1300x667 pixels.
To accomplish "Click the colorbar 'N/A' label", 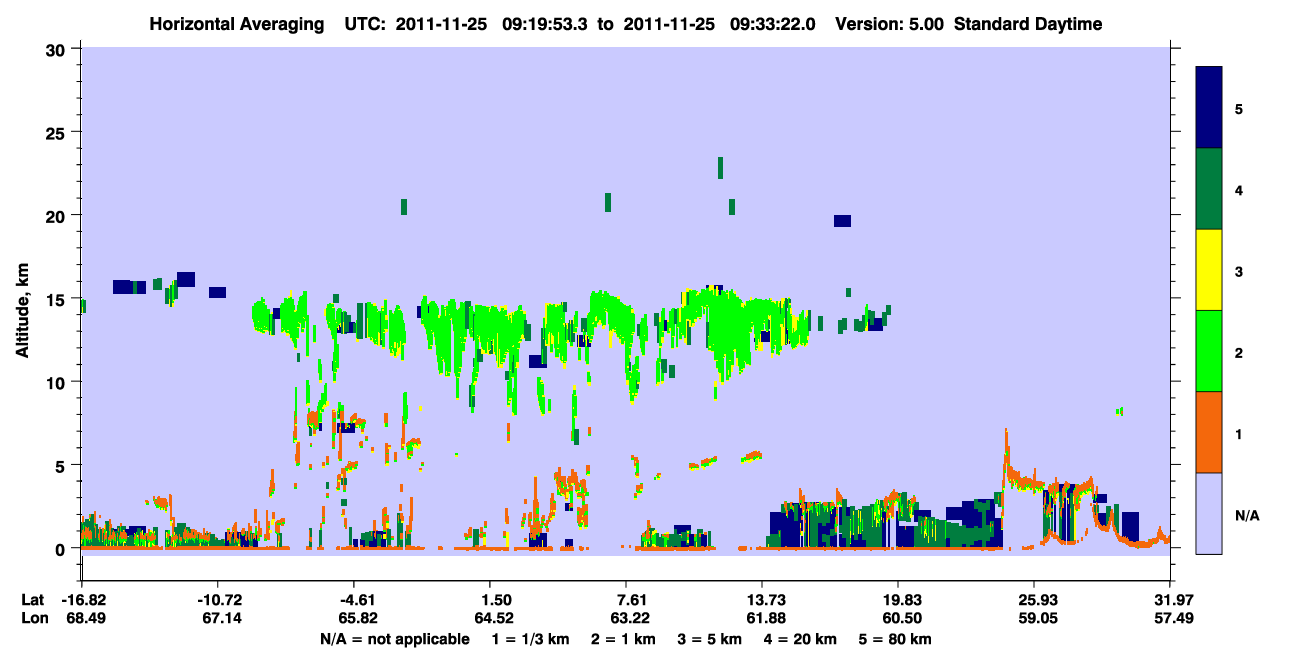I will pos(1246,516).
